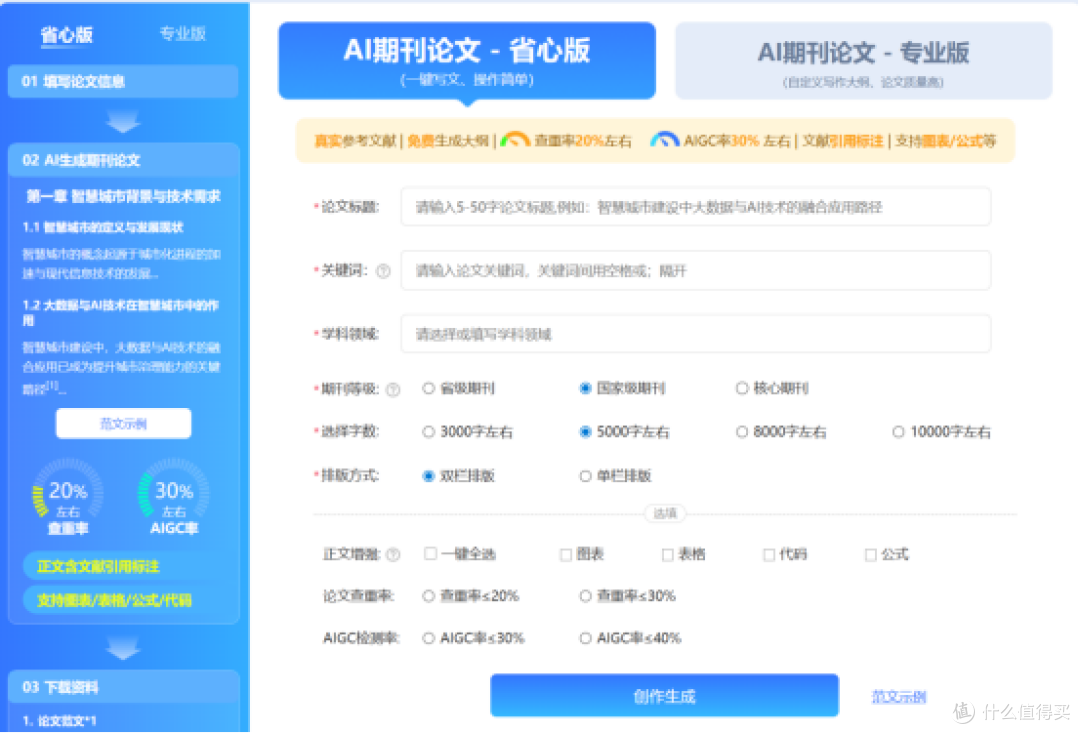Viewport: 1080px width, 734px height.
Task: Click the 创作生成 button
Action: (665, 696)
